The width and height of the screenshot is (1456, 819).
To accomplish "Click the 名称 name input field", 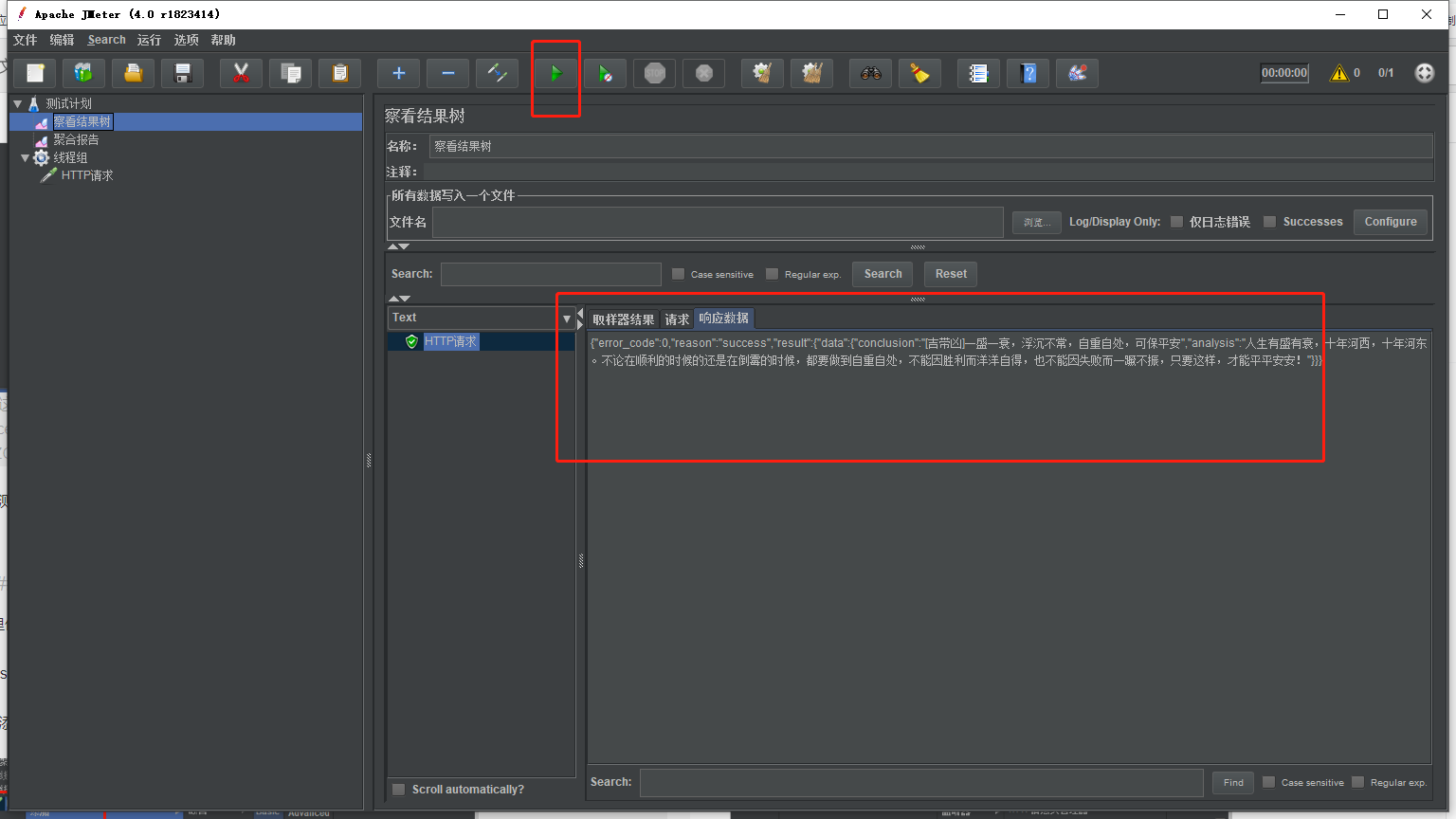I will pos(931,146).
